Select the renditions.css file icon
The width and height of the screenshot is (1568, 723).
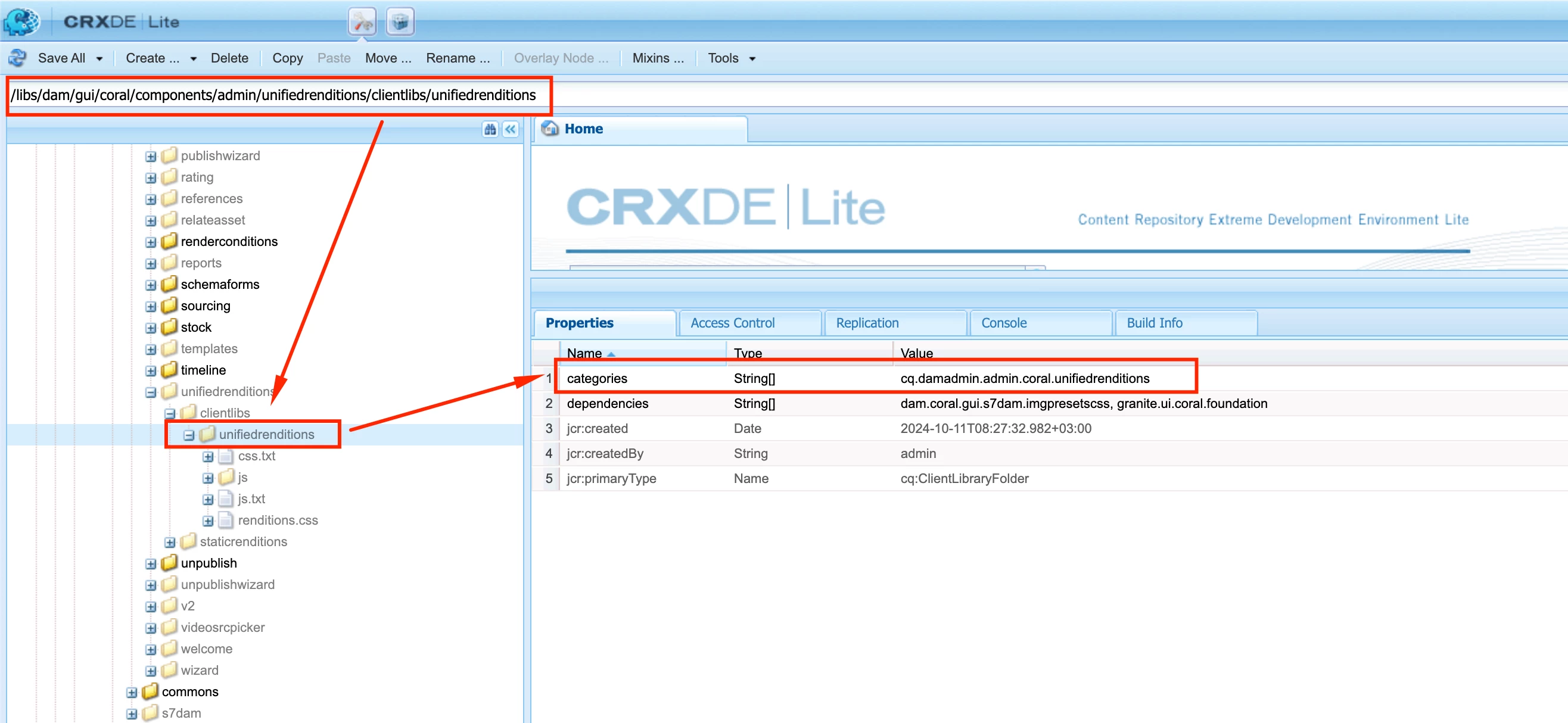(226, 521)
